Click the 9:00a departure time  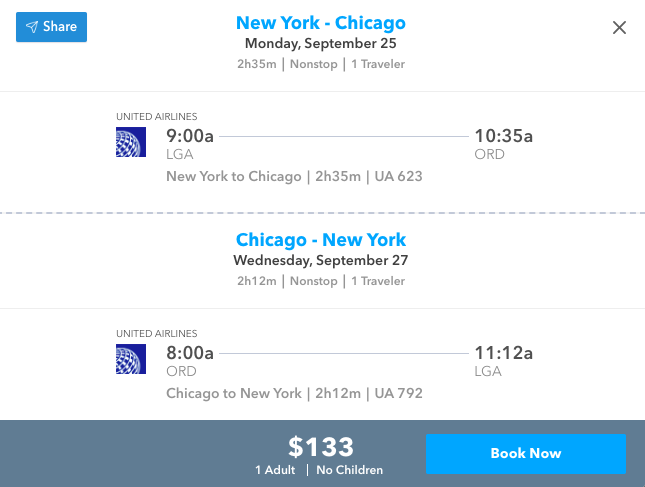tap(190, 135)
